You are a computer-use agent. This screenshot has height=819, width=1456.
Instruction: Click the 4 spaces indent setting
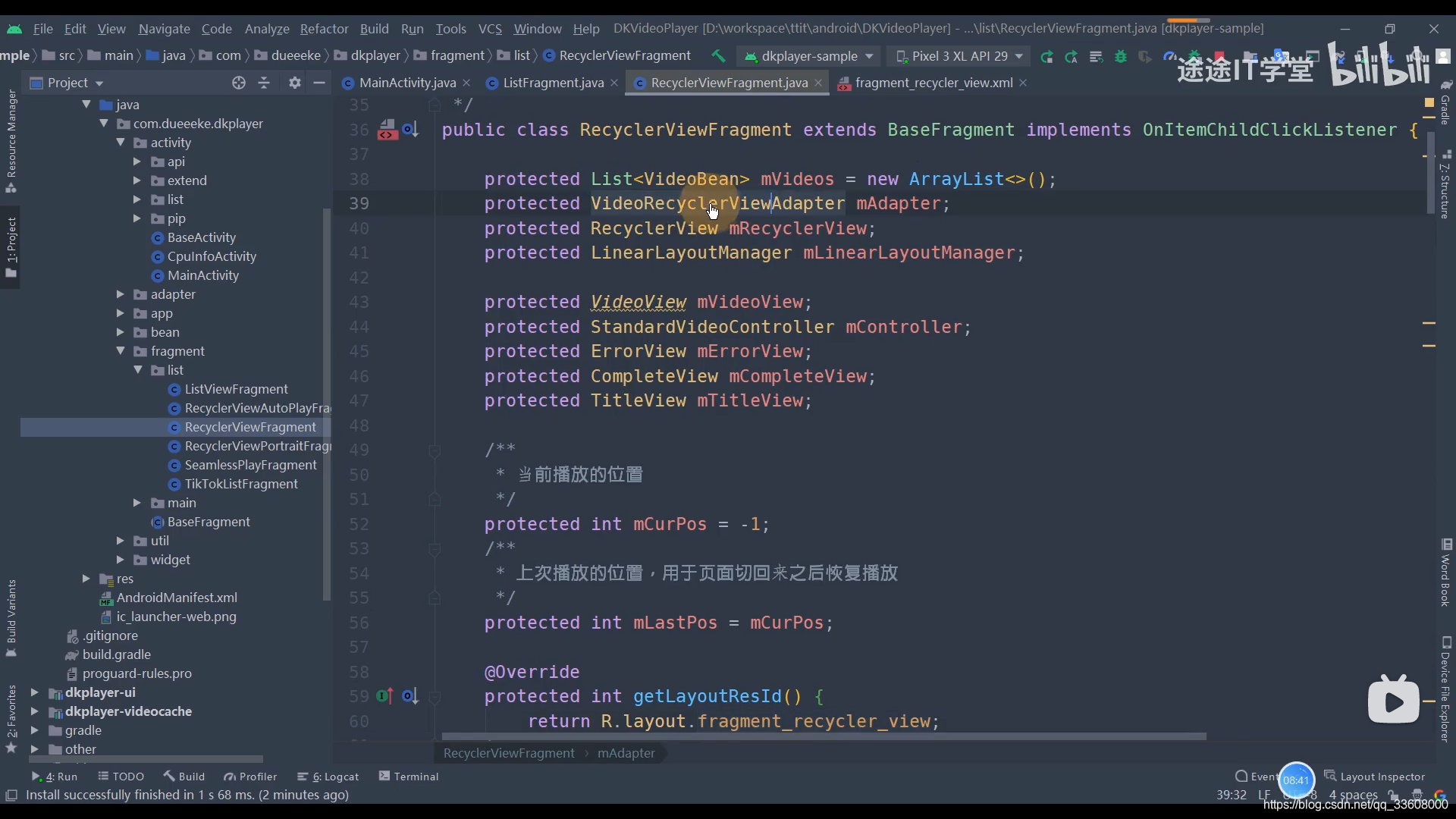[x=1353, y=795]
